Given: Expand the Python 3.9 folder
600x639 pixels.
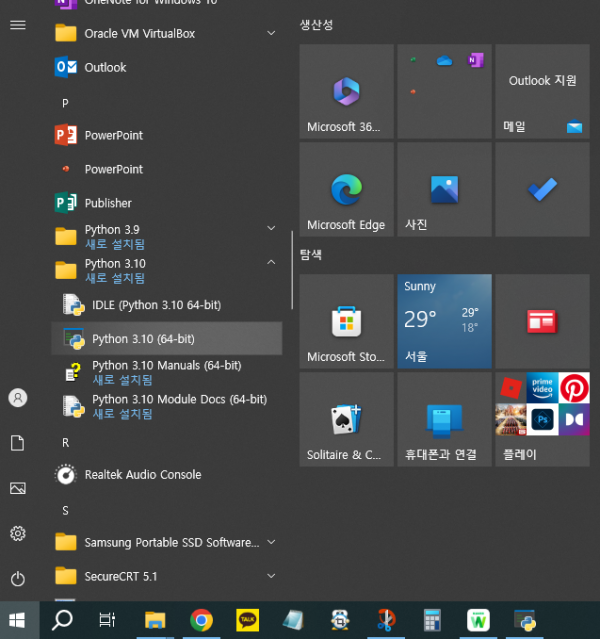Looking at the screenshot, I should point(166,236).
